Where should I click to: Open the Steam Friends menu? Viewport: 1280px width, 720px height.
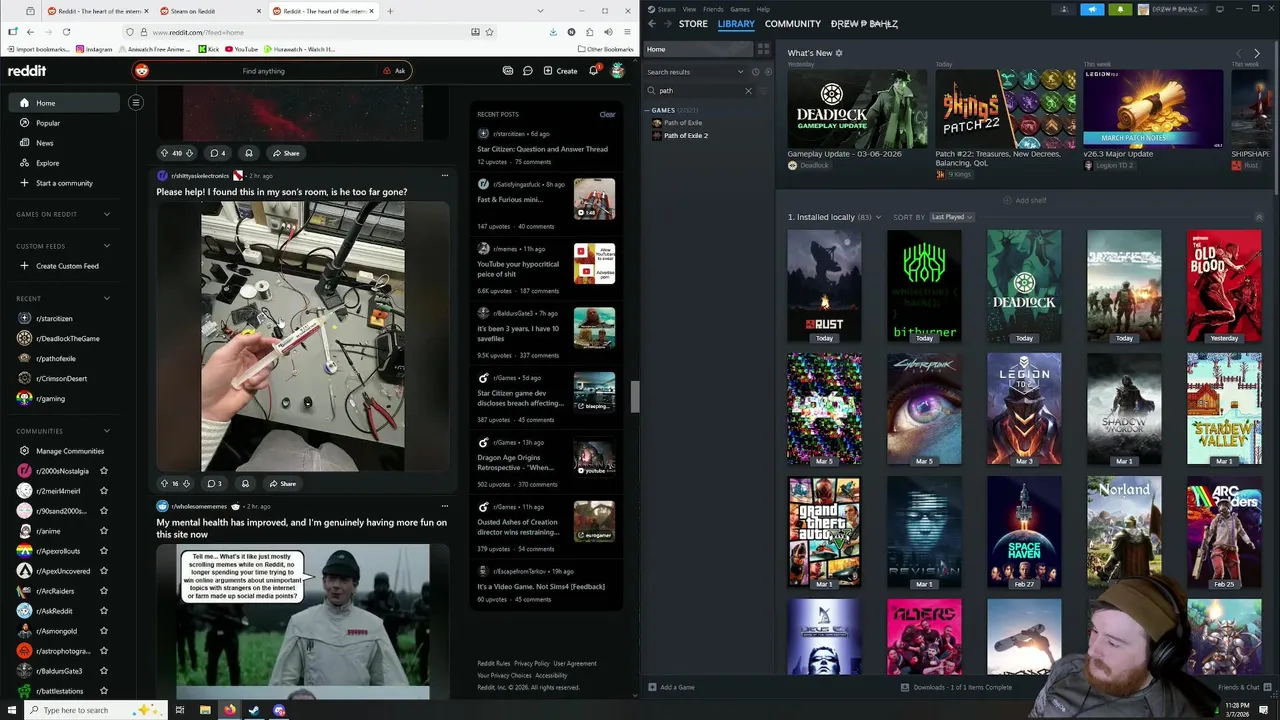[713, 9]
